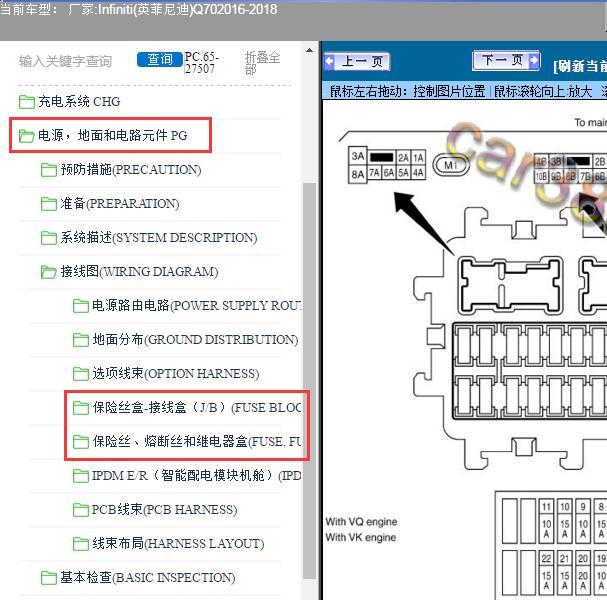This screenshot has width=607, height=600.
Task: Click folder icon next to 保险丝、熔断丝和继电器盒
Action: [x=81, y=442]
